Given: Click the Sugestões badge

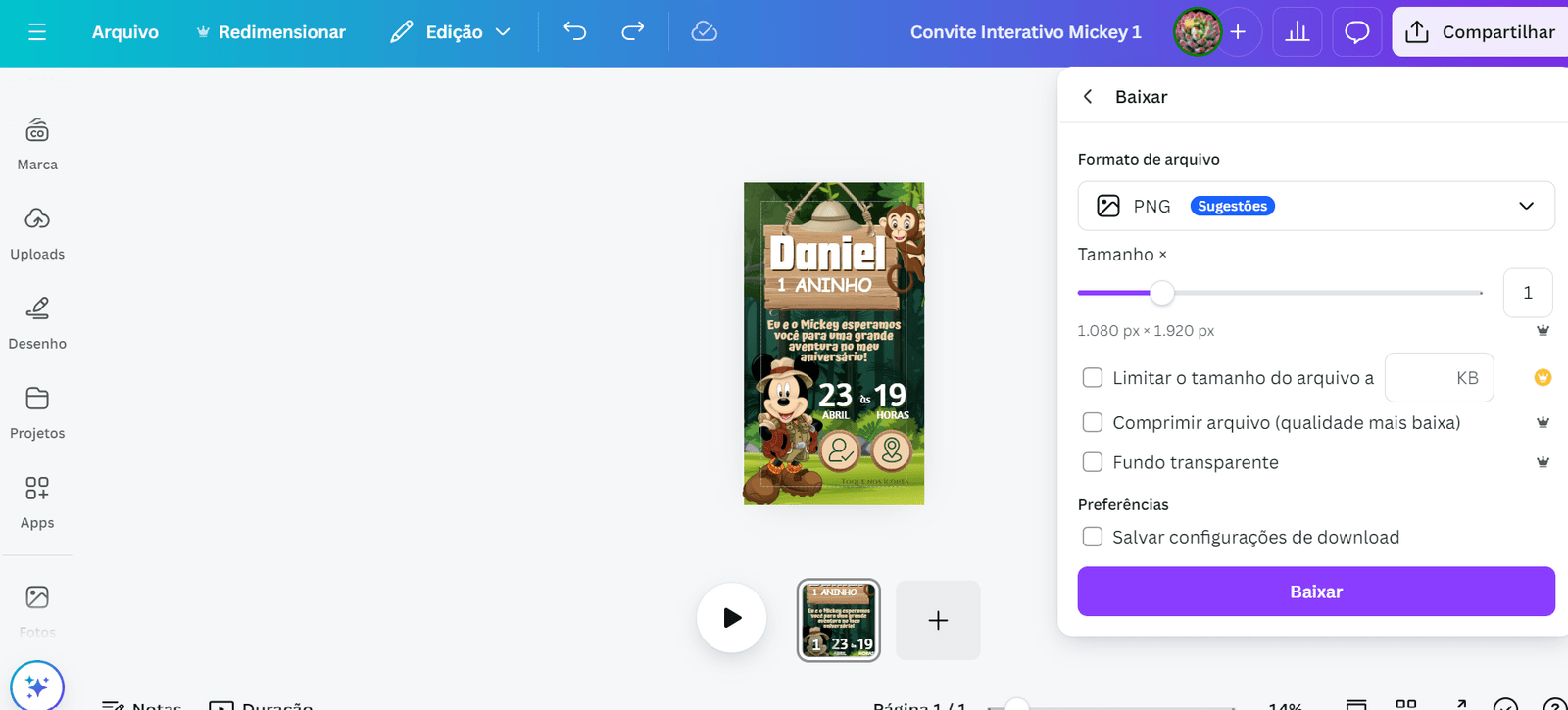Looking at the screenshot, I should tap(1233, 206).
